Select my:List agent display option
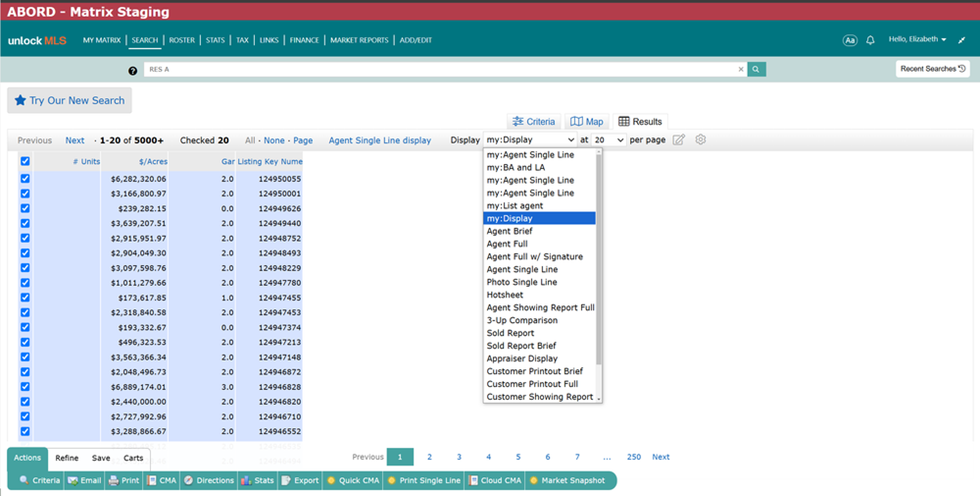 coord(539,206)
